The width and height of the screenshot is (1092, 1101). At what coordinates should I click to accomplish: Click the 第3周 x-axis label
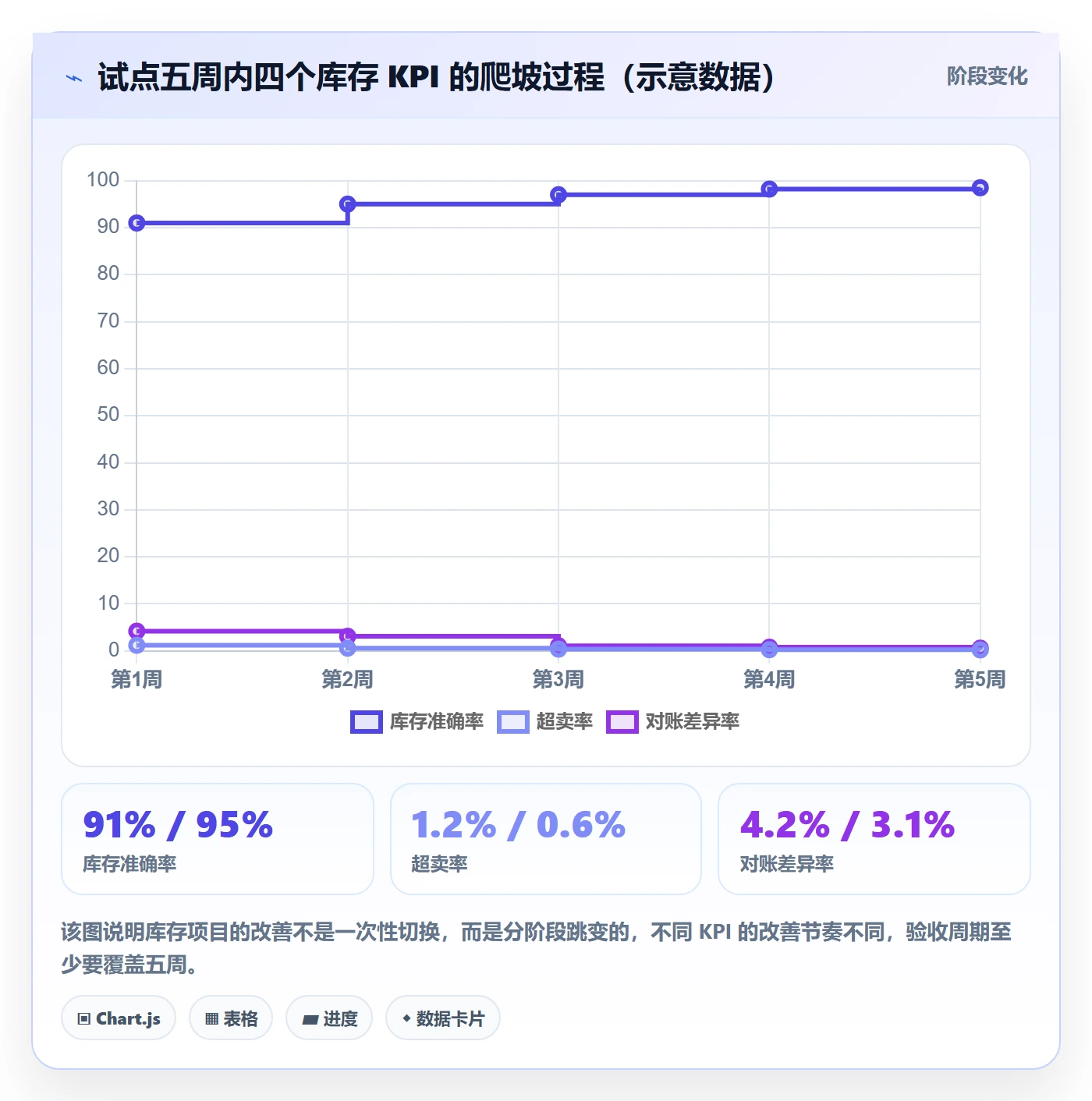[x=558, y=679]
